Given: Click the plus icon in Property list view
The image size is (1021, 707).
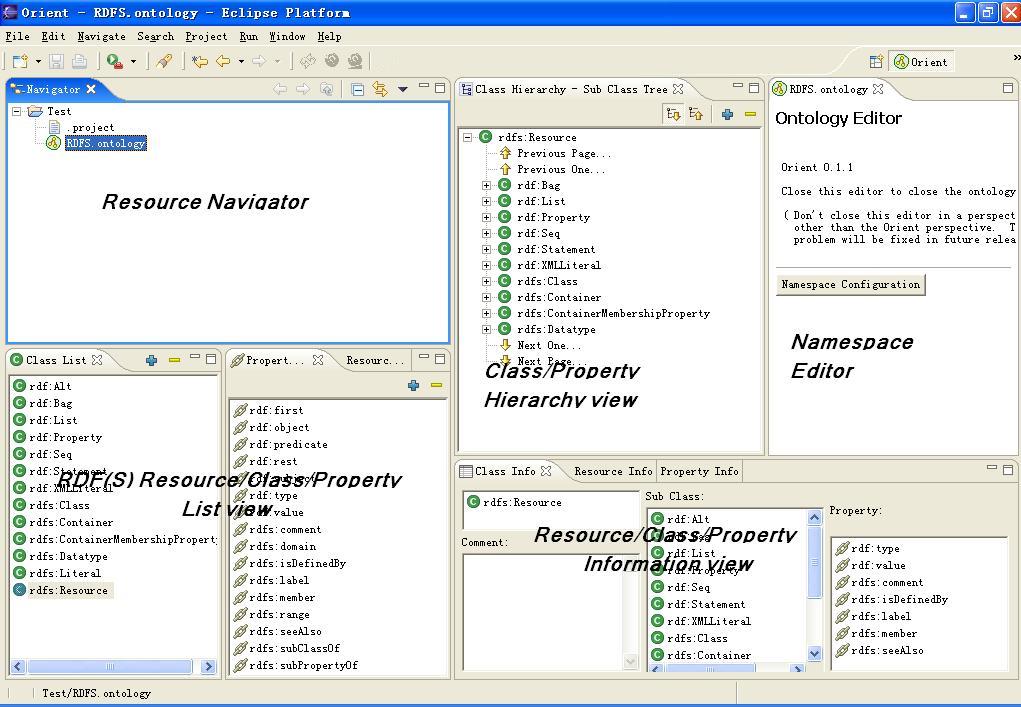Looking at the screenshot, I should click(413, 385).
